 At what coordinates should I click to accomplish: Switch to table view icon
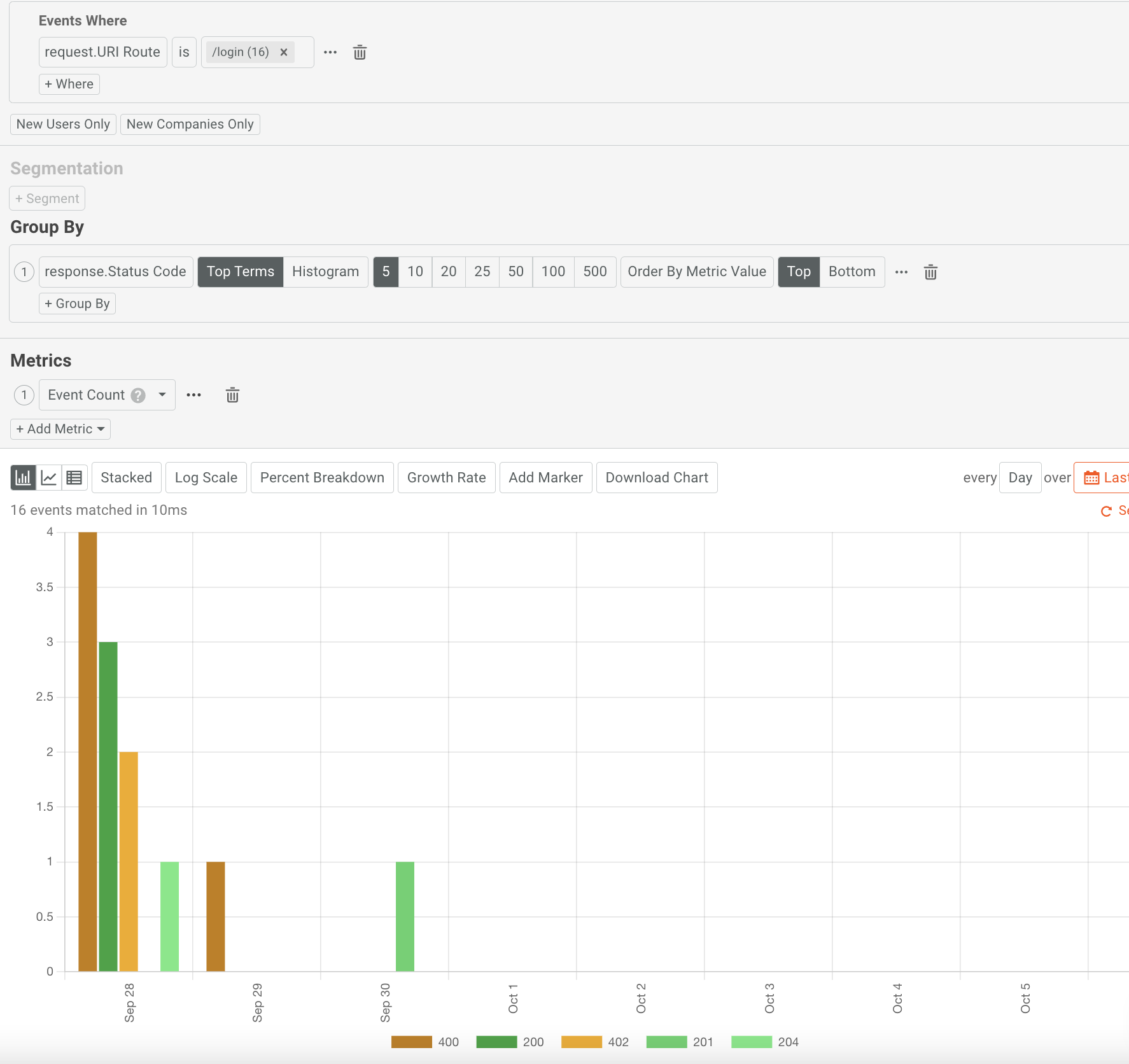point(74,477)
